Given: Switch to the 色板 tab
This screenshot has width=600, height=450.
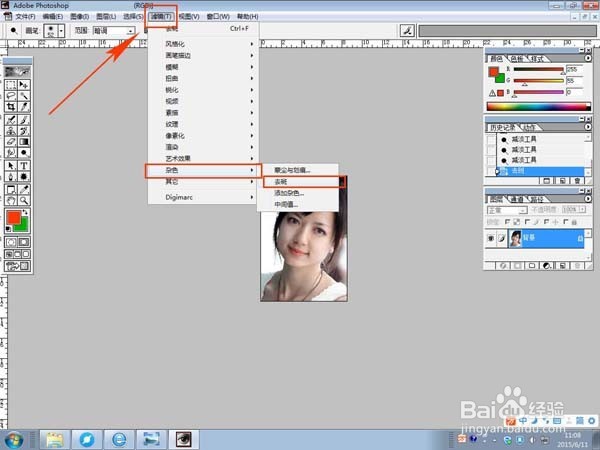Looking at the screenshot, I should 517,59.
